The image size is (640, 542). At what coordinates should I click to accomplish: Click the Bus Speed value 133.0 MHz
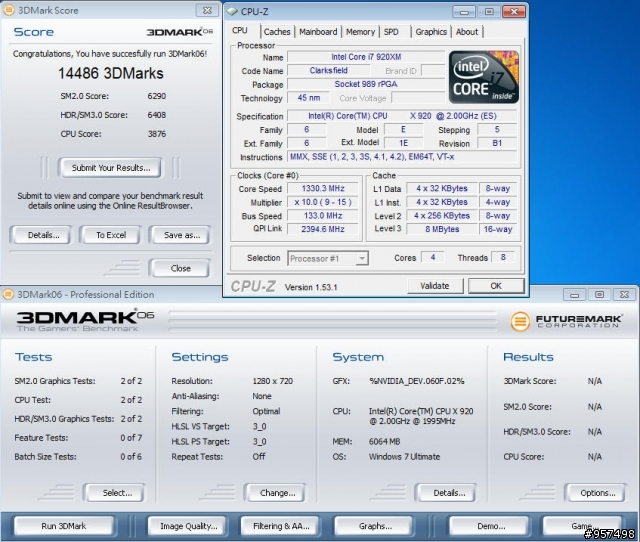323,215
